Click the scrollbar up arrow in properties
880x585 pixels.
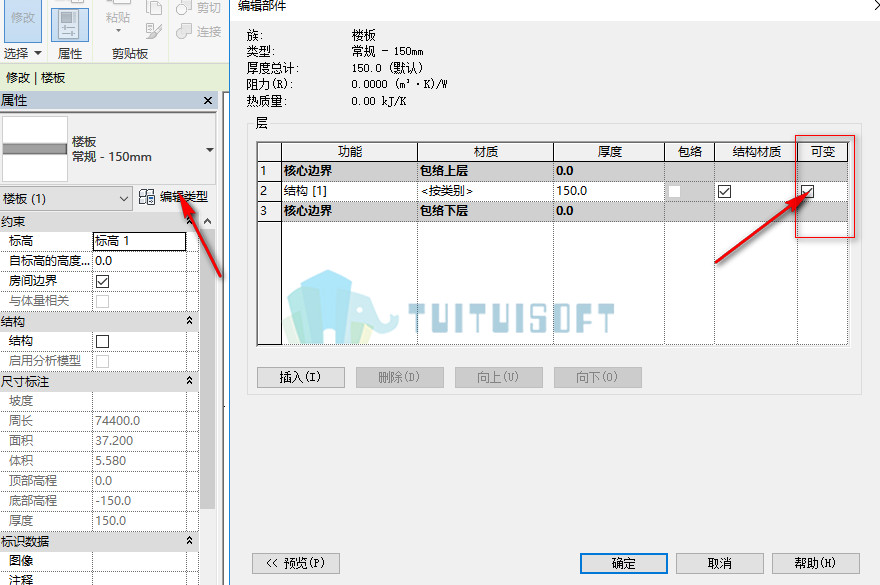click(208, 221)
